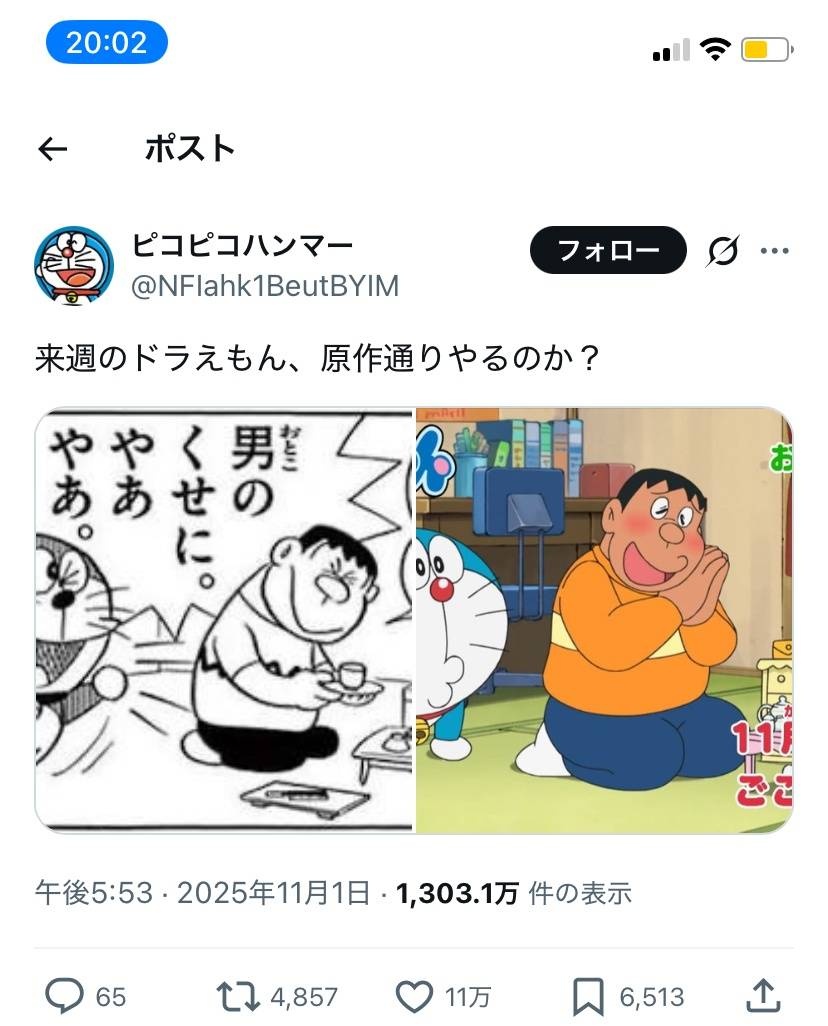This screenshot has width=828, height=1026.
Task: Like the post with heart icon
Action: (x=414, y=997)
